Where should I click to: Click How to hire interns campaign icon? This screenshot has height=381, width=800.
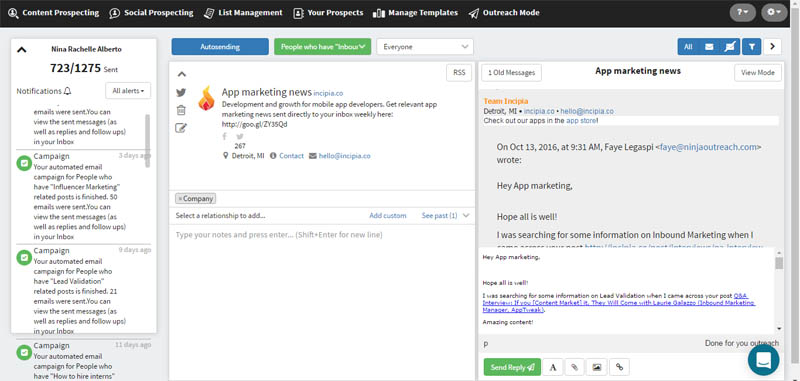[24, 352]
